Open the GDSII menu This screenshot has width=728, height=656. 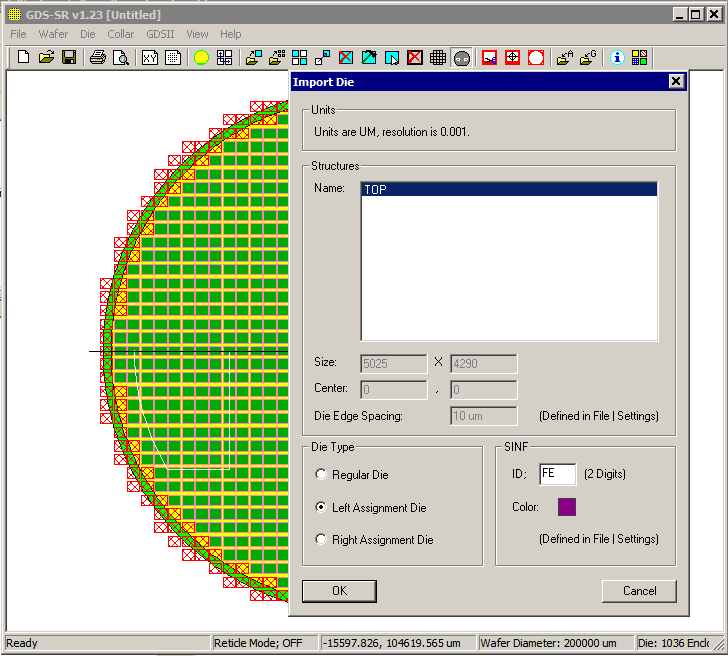click(160, 34)
